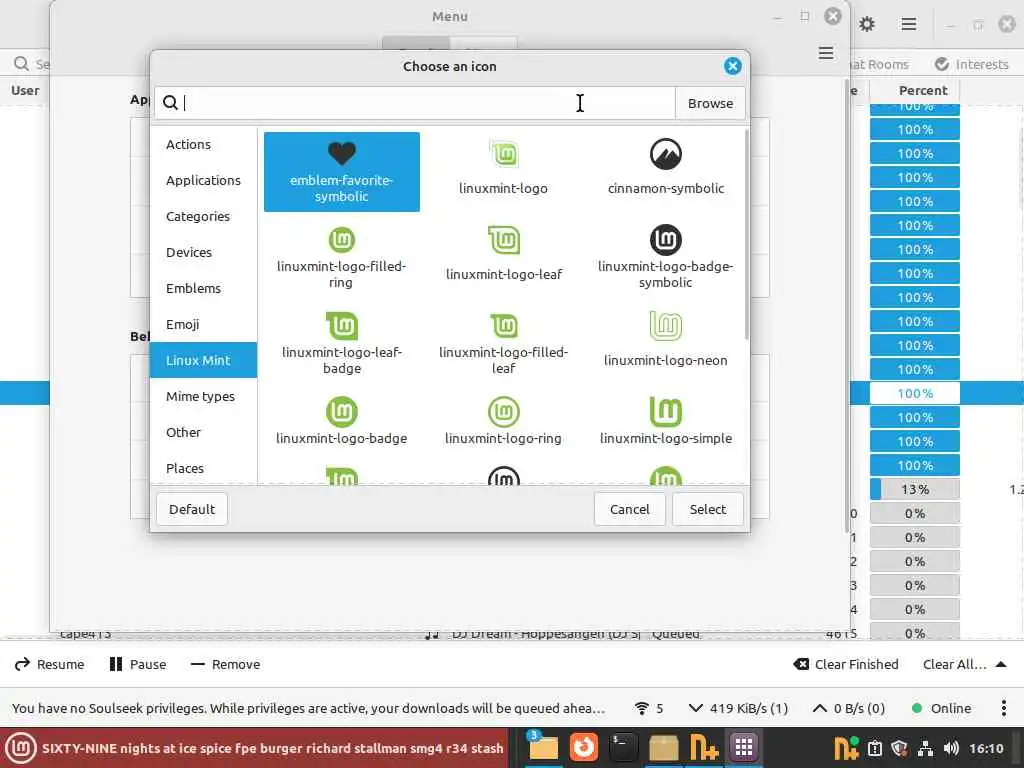
Task: Open the Actions icon category
Action: pyautogui.click(x=203, y=144)
